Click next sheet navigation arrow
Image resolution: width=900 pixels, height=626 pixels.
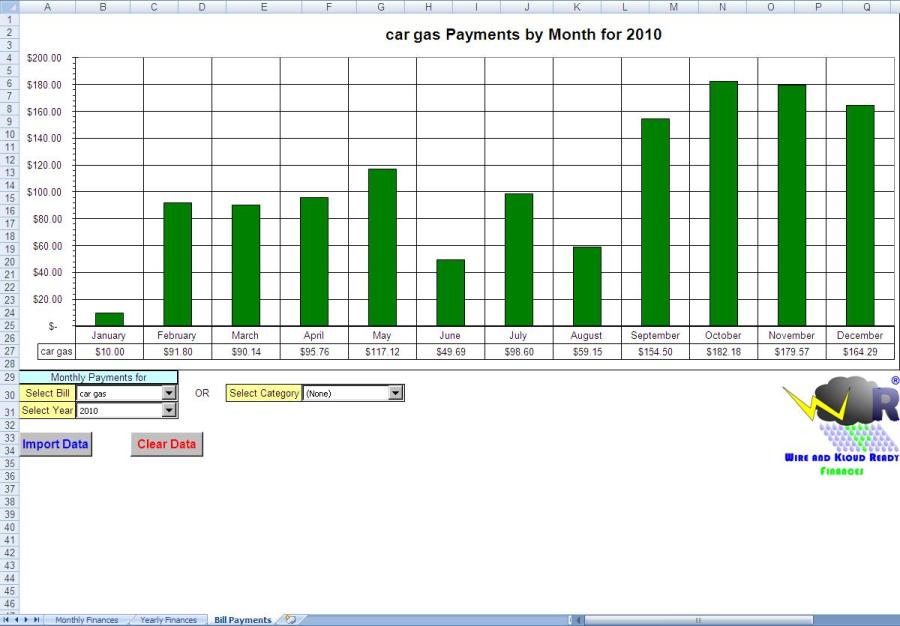(x=28, y=620)
